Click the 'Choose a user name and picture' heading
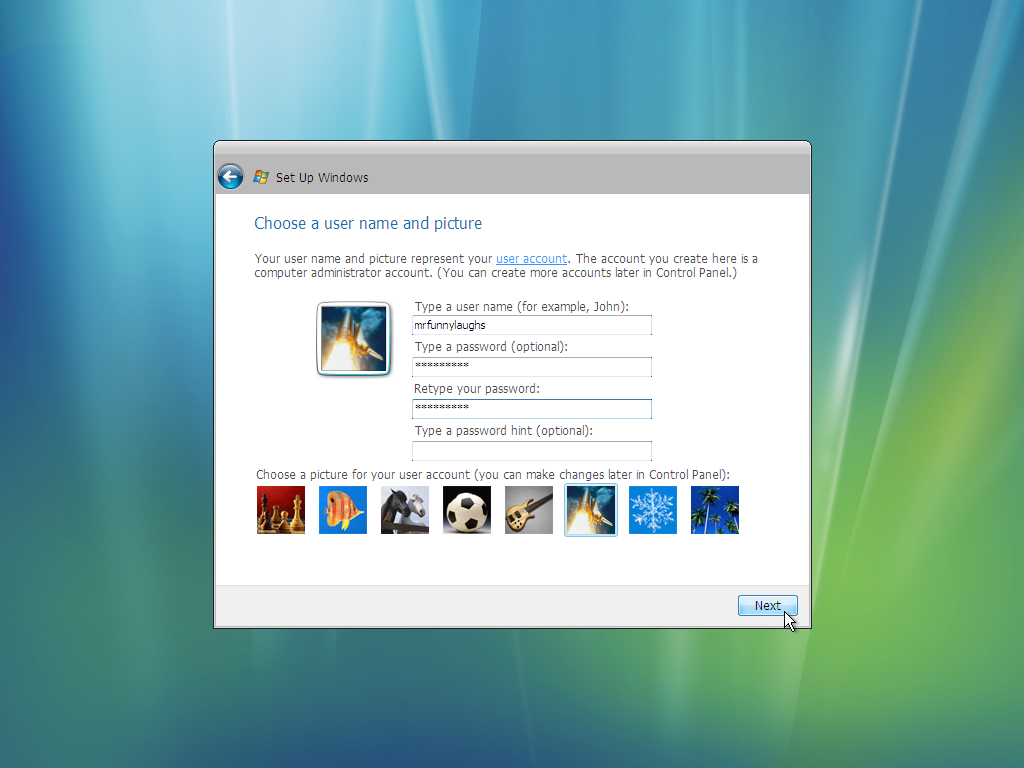This screenshot has width=1024, height=768. pos(368,223)
